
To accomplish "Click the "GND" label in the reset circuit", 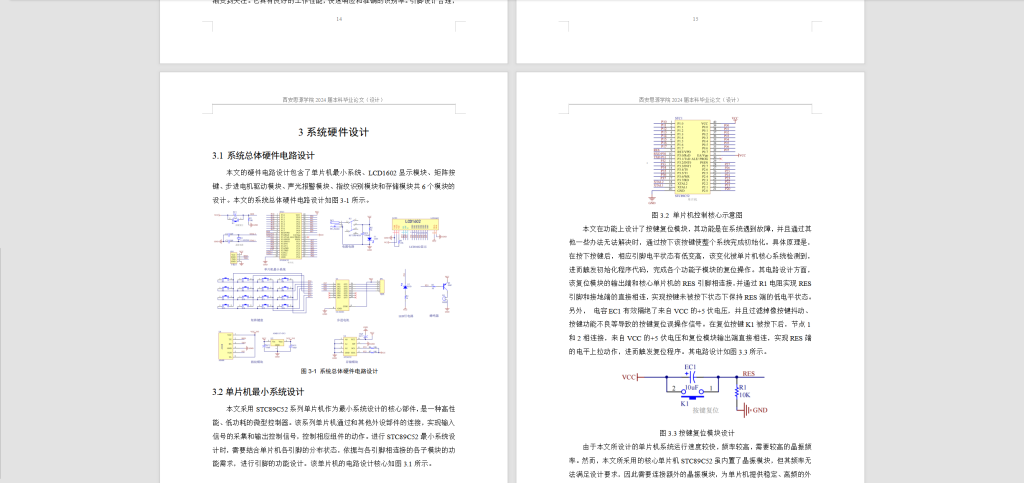I will 760,411.
